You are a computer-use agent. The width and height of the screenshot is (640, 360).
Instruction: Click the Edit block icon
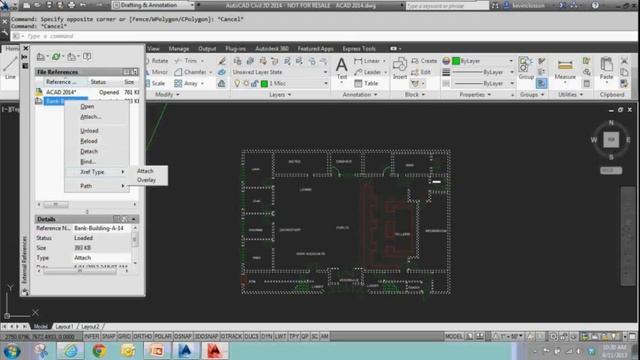(x=421, y=72)
